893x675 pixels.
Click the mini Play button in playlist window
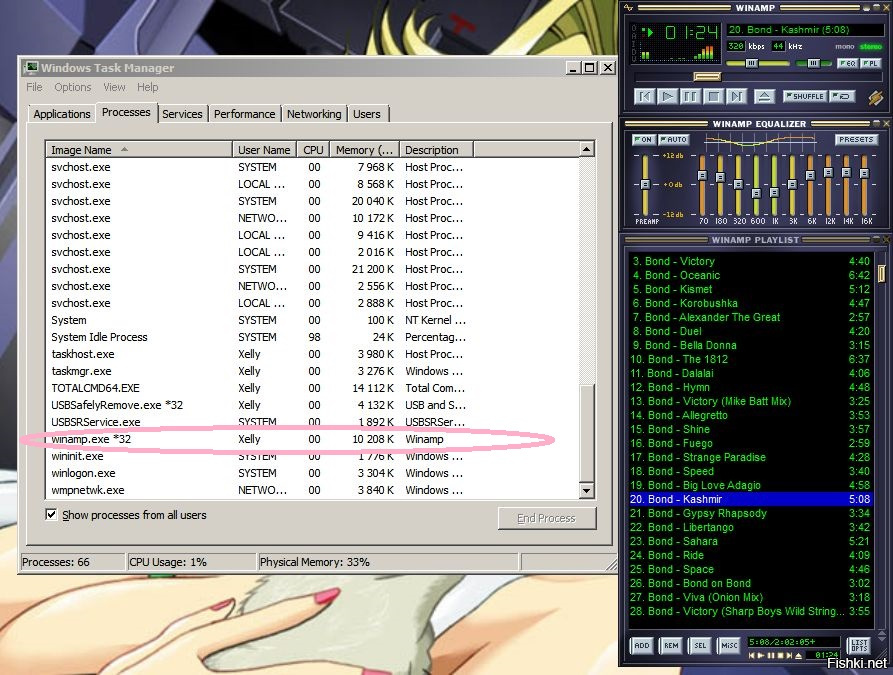[x=761, y=656]
